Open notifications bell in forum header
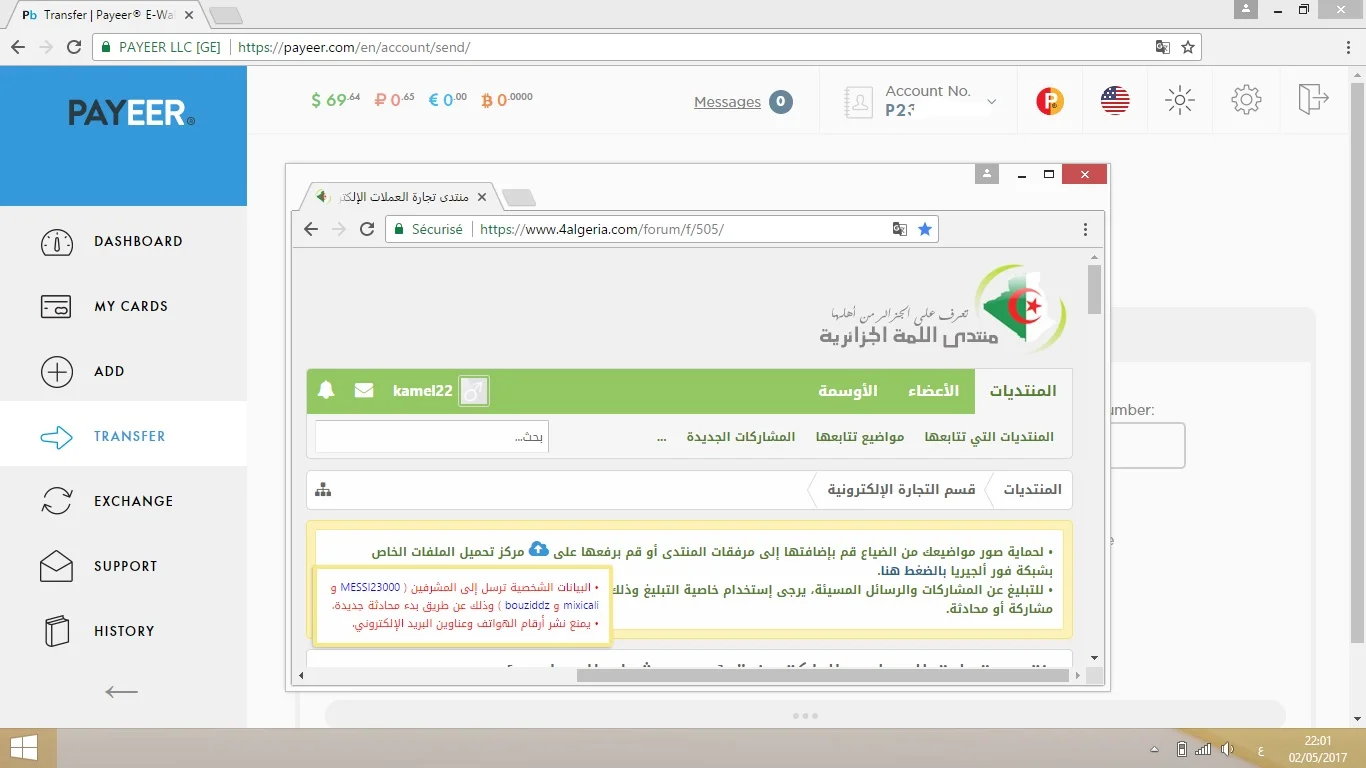This screenshot has height=768, width=1366. click(x=326, y=391)
